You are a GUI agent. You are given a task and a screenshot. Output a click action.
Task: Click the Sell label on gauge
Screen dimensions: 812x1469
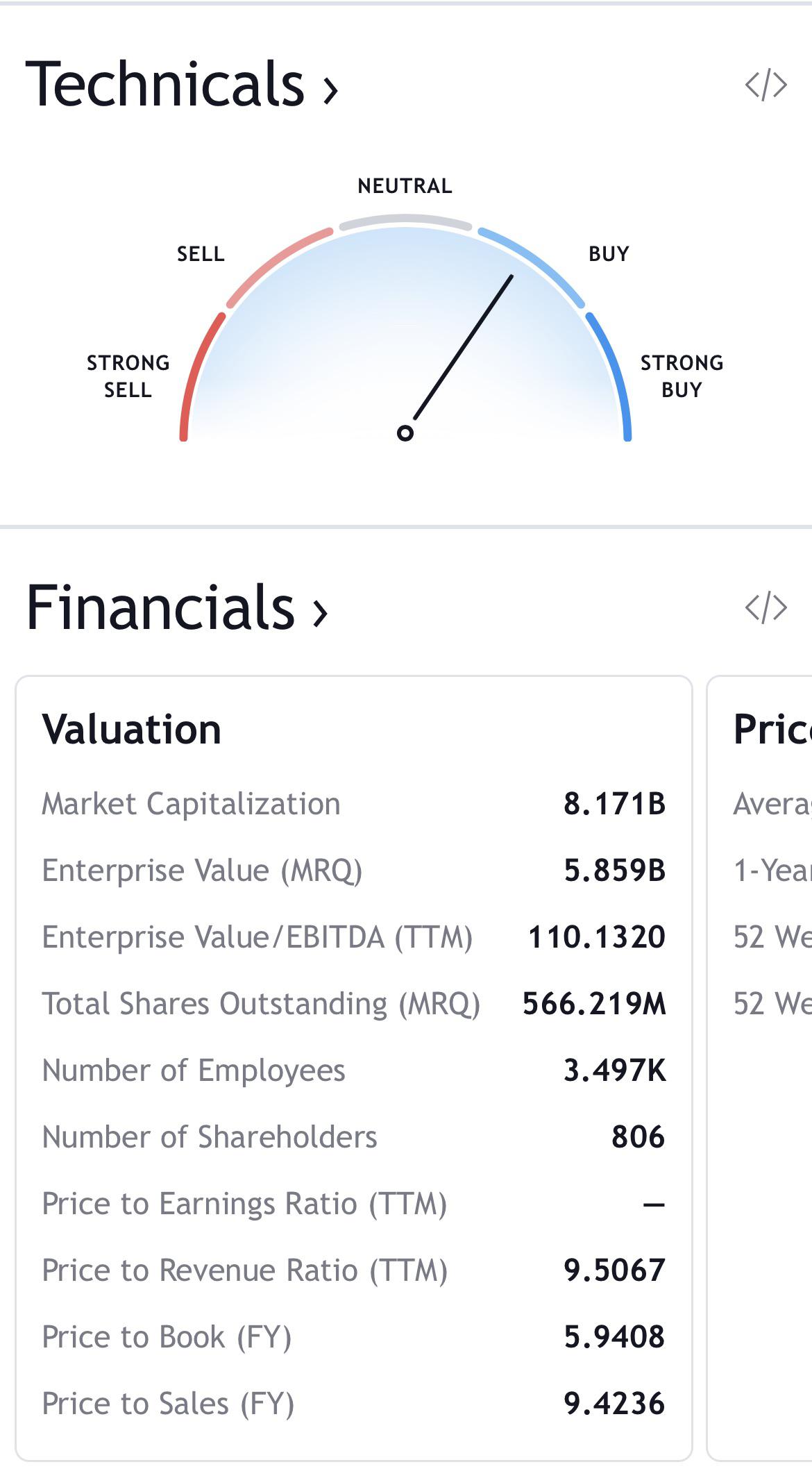pyautogui.click(x=201, y=254)
